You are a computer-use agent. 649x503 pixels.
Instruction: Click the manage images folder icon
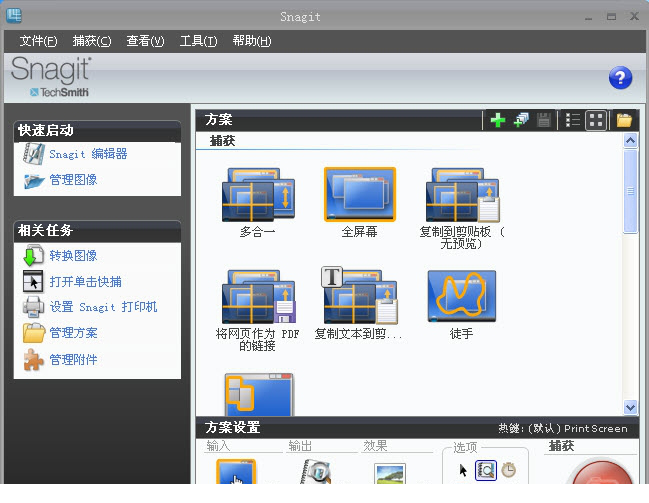(34, 181)
